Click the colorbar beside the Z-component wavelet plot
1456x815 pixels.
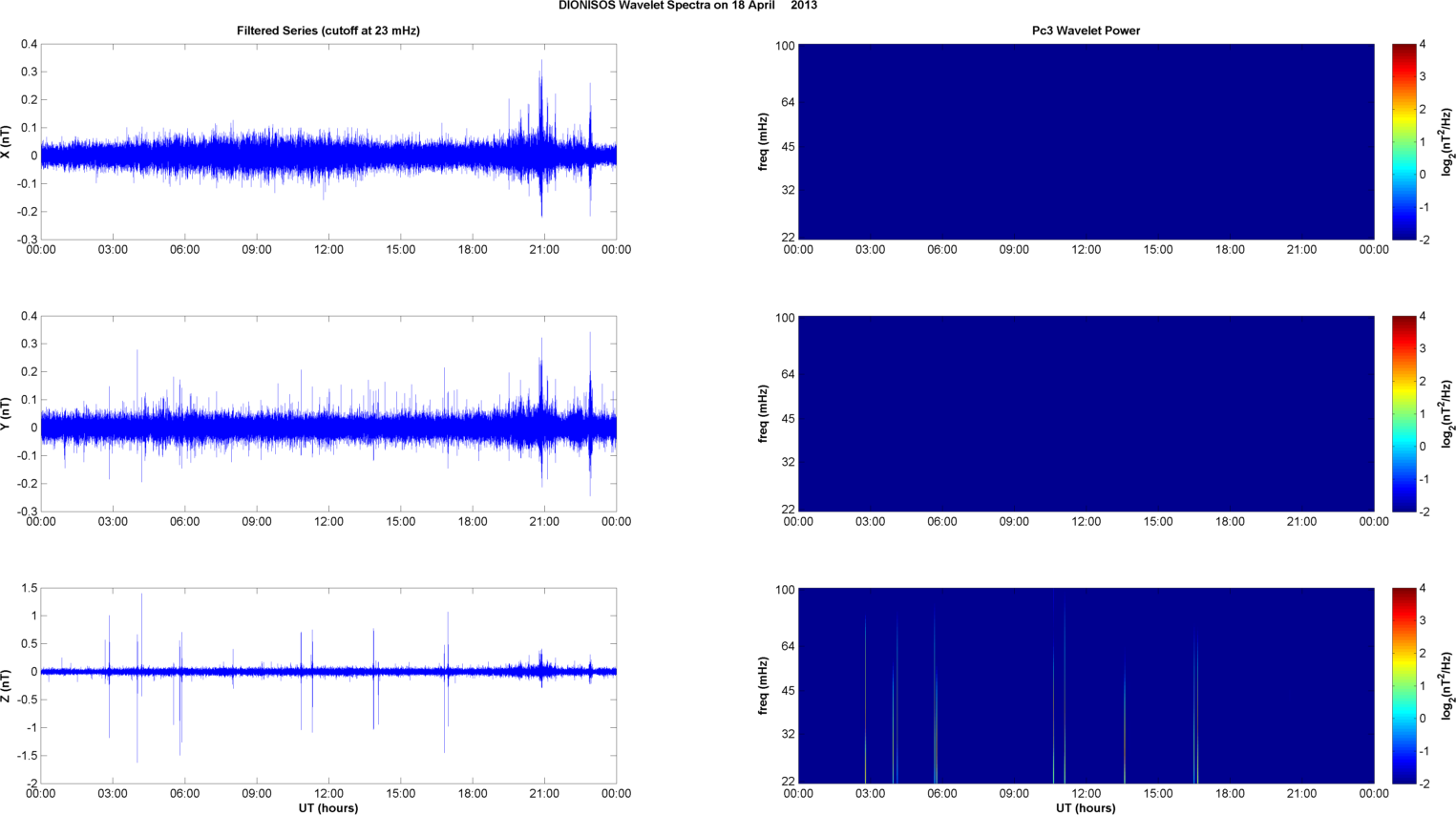(x=1403, y=685)
